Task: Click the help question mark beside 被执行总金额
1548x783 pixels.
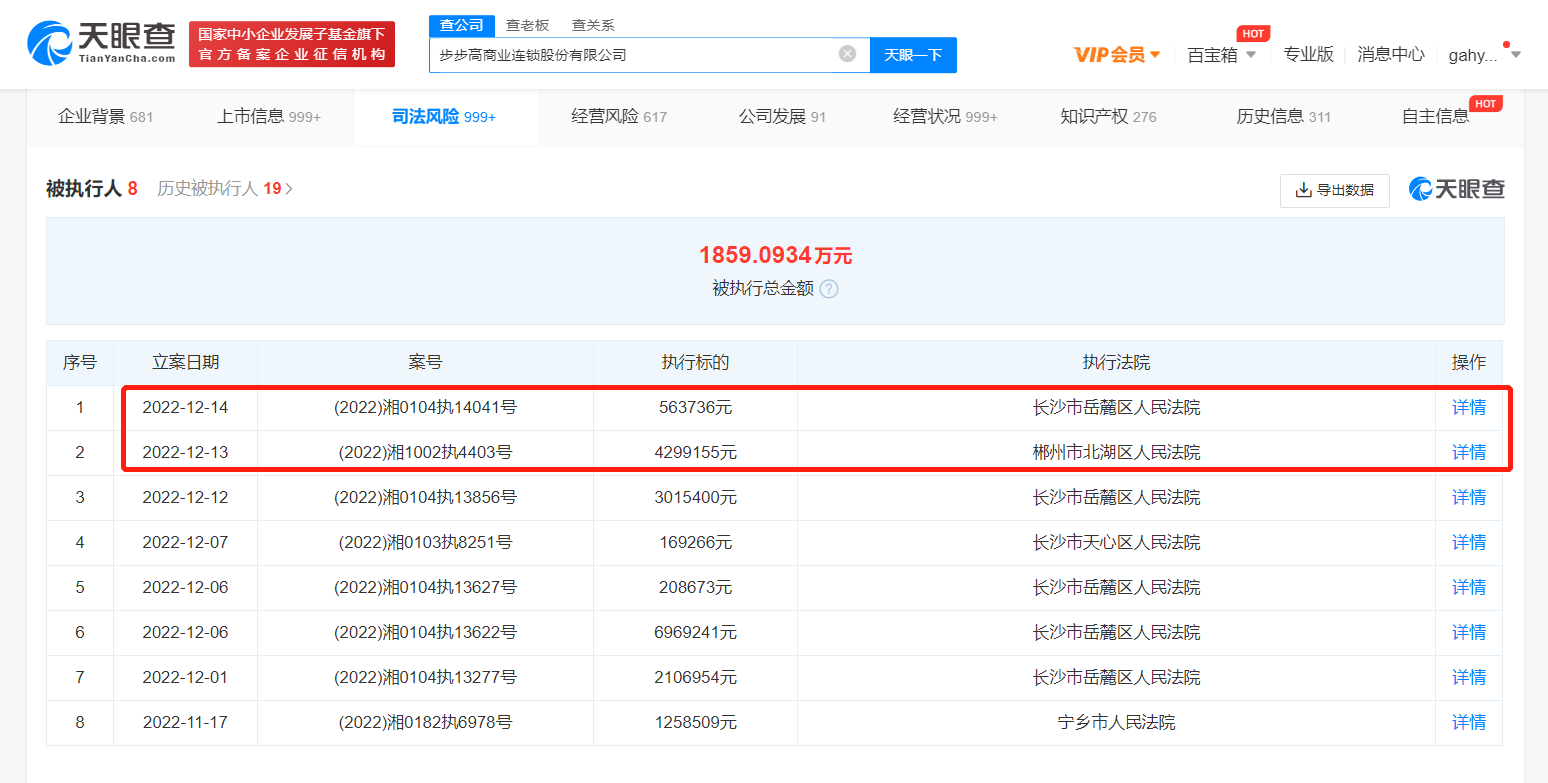Action: pos(829,289)
